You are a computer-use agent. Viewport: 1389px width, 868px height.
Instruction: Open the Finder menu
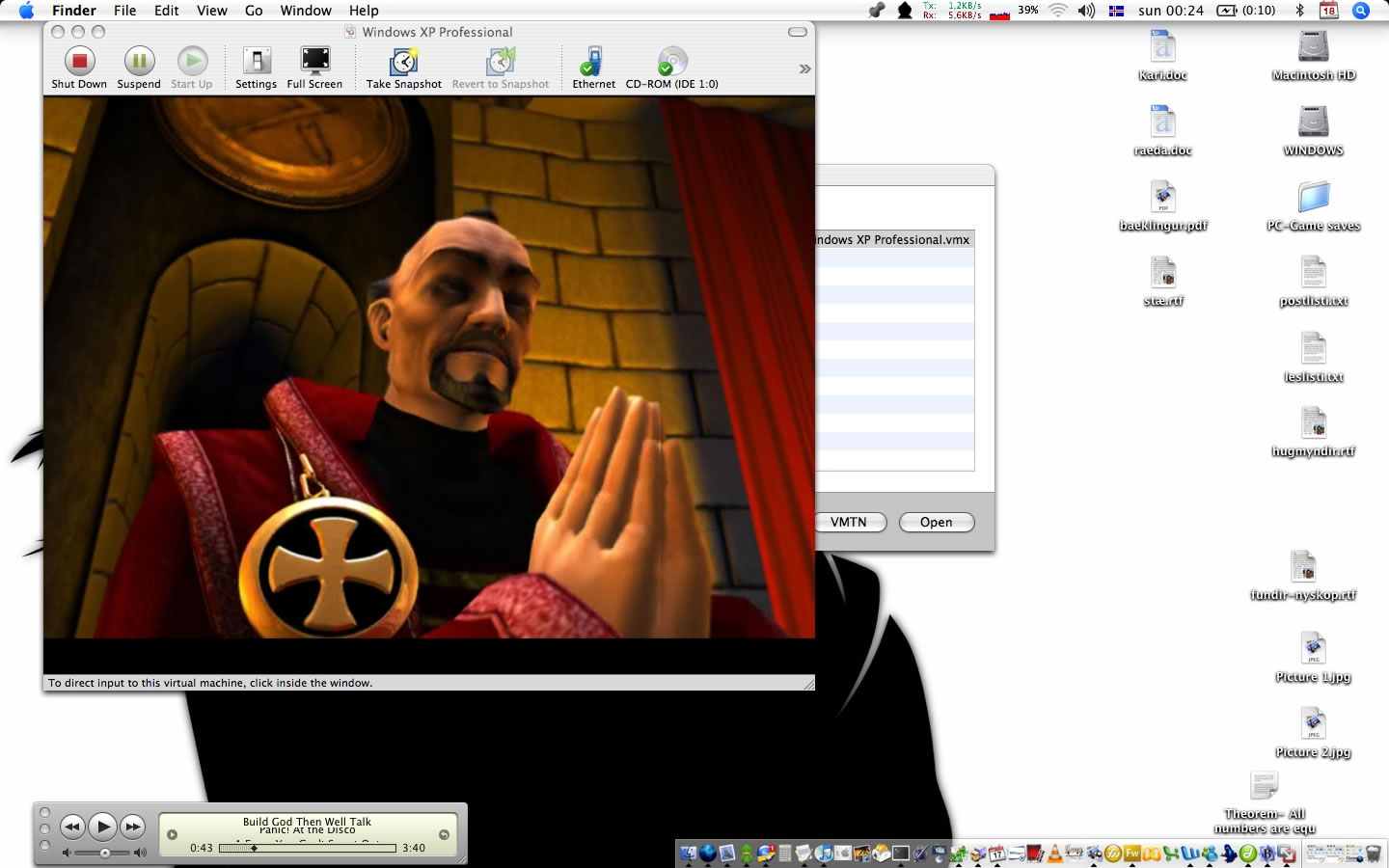coord(74,11)
